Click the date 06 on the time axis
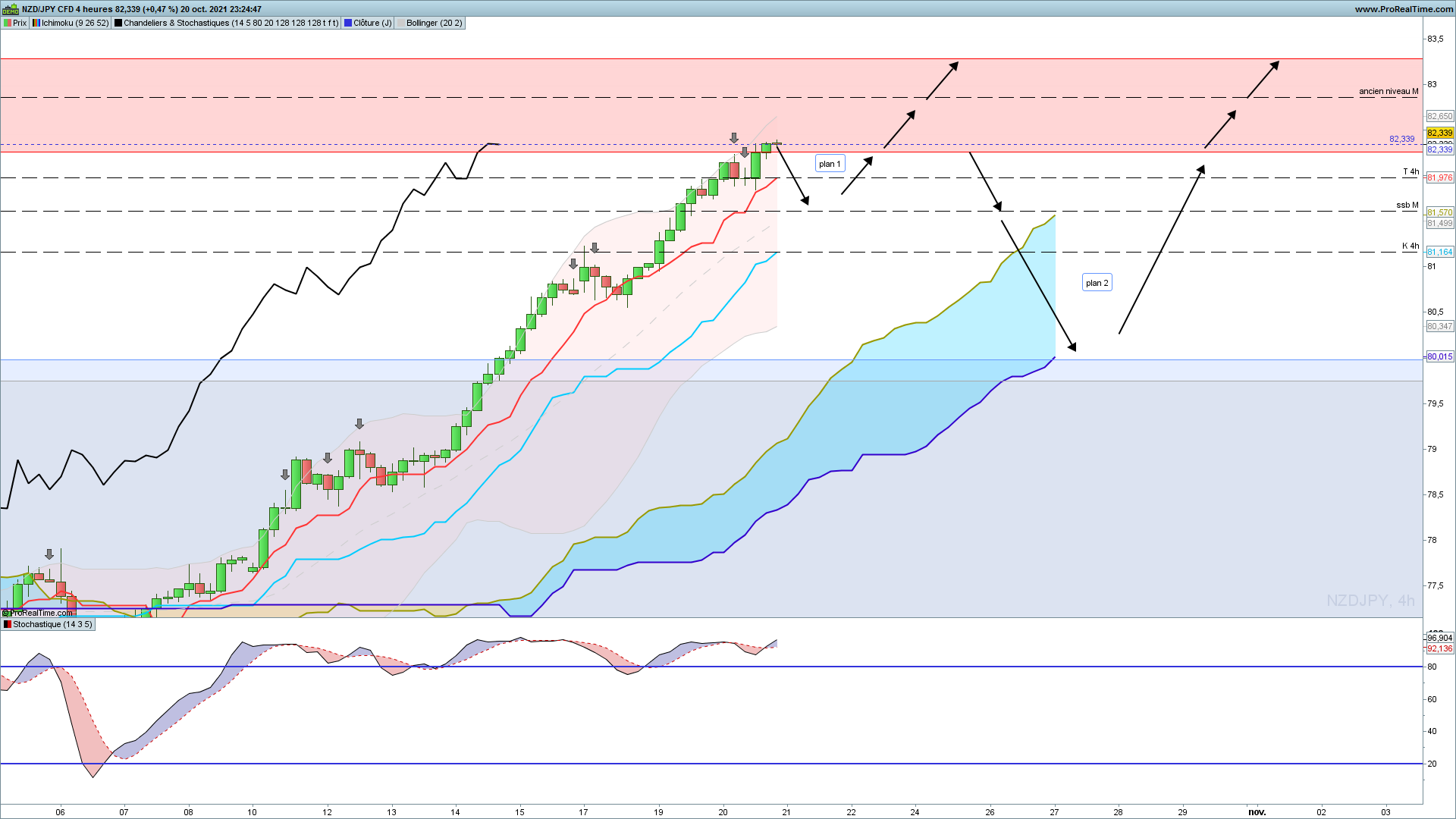The width and height of the screenshot is (1456, 819). pos(61,812)
